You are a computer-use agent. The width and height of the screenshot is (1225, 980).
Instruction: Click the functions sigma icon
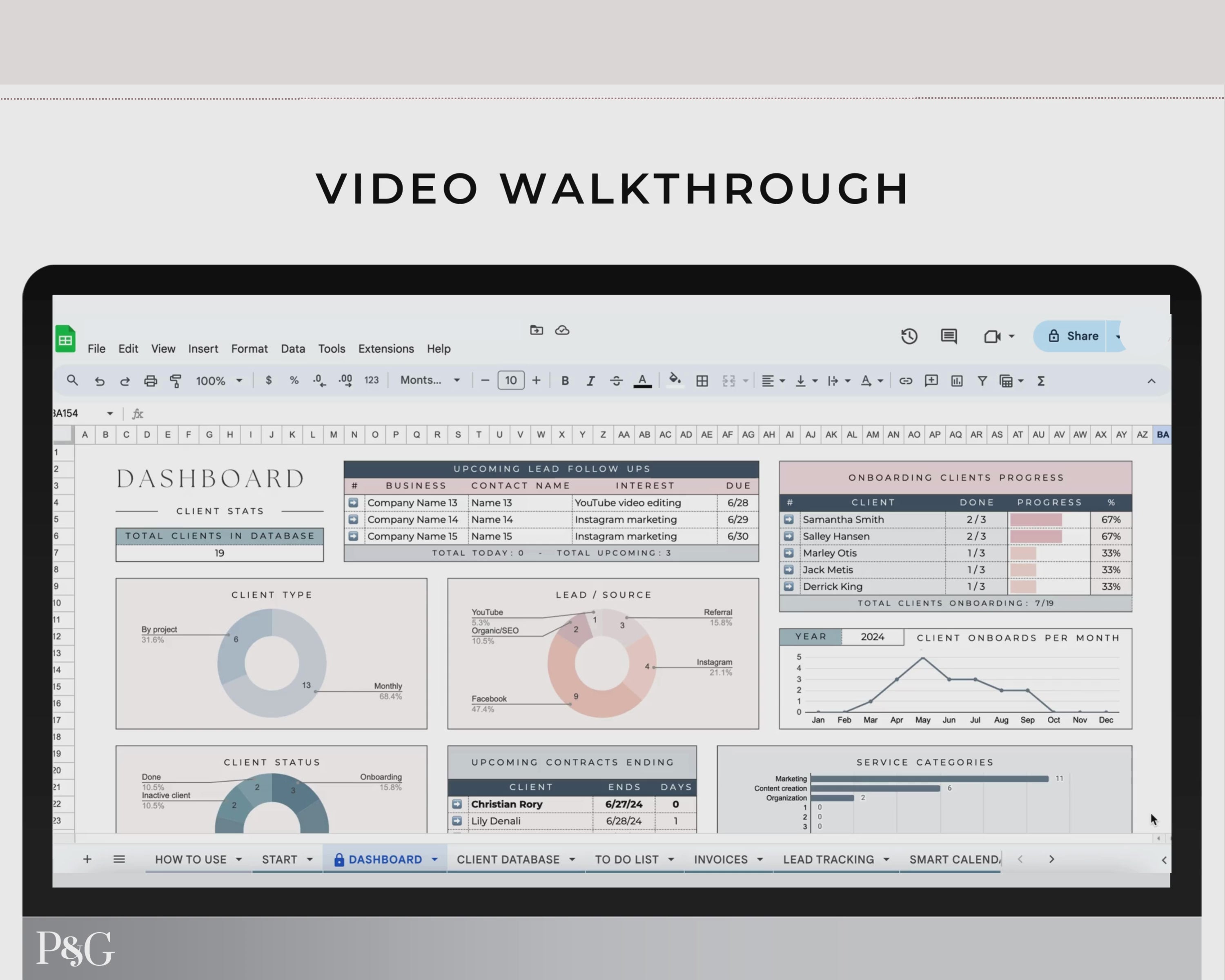tap(1041, 381)
